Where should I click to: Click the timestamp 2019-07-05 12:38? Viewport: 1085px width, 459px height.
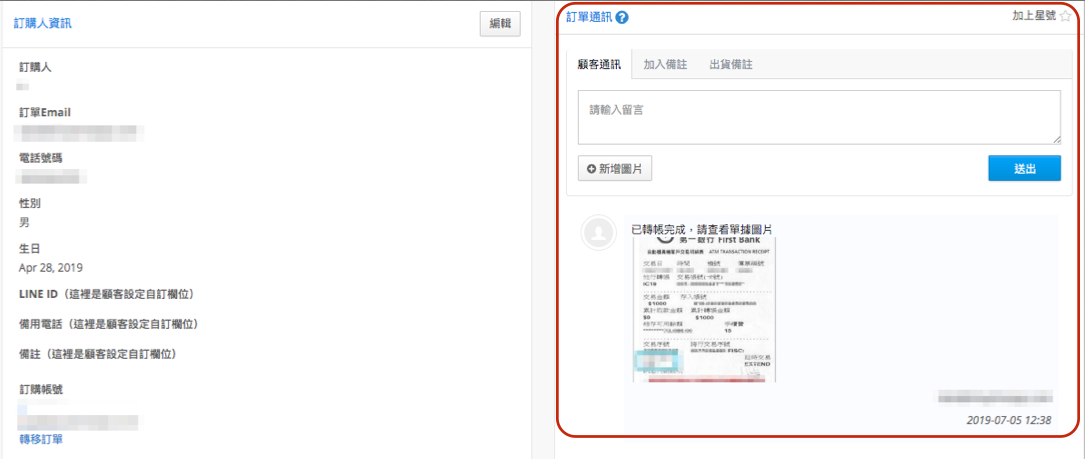1009,420
